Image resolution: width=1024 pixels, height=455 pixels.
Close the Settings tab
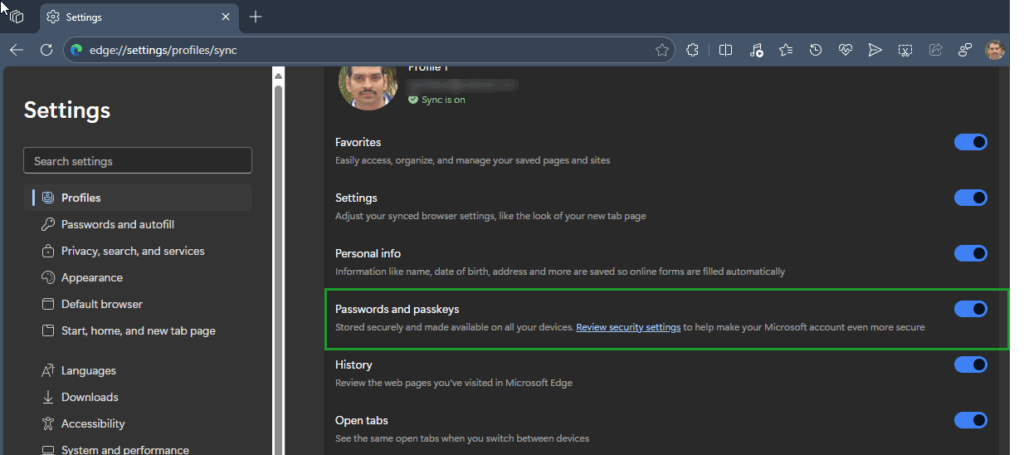tap(225, 17)
